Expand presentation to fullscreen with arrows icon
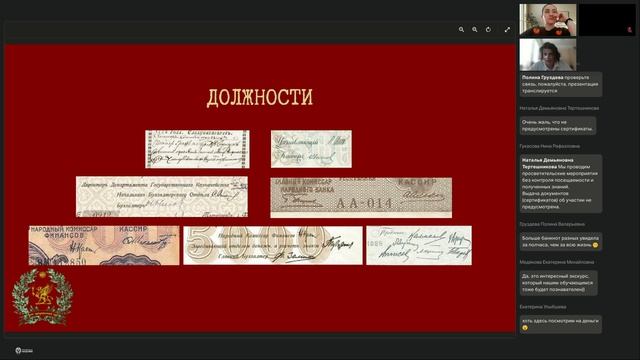640x360 pixels. point(507,29)
